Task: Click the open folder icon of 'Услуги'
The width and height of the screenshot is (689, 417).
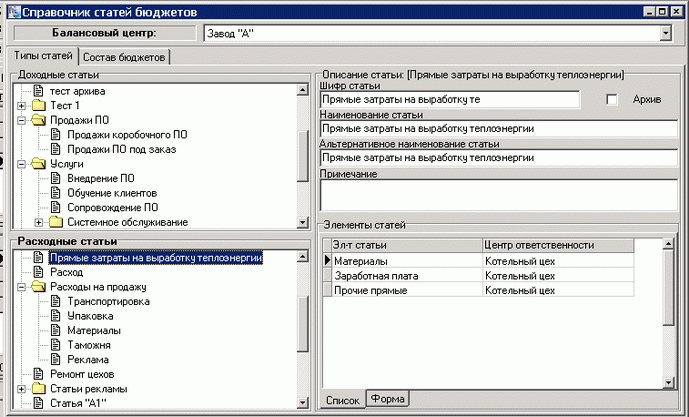Action: pos(39,164)
